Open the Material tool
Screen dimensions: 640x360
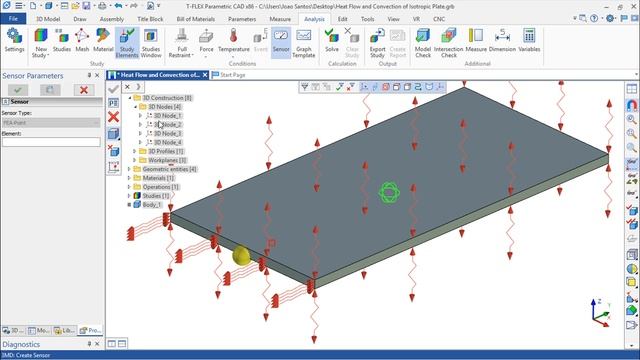[103, 41]
